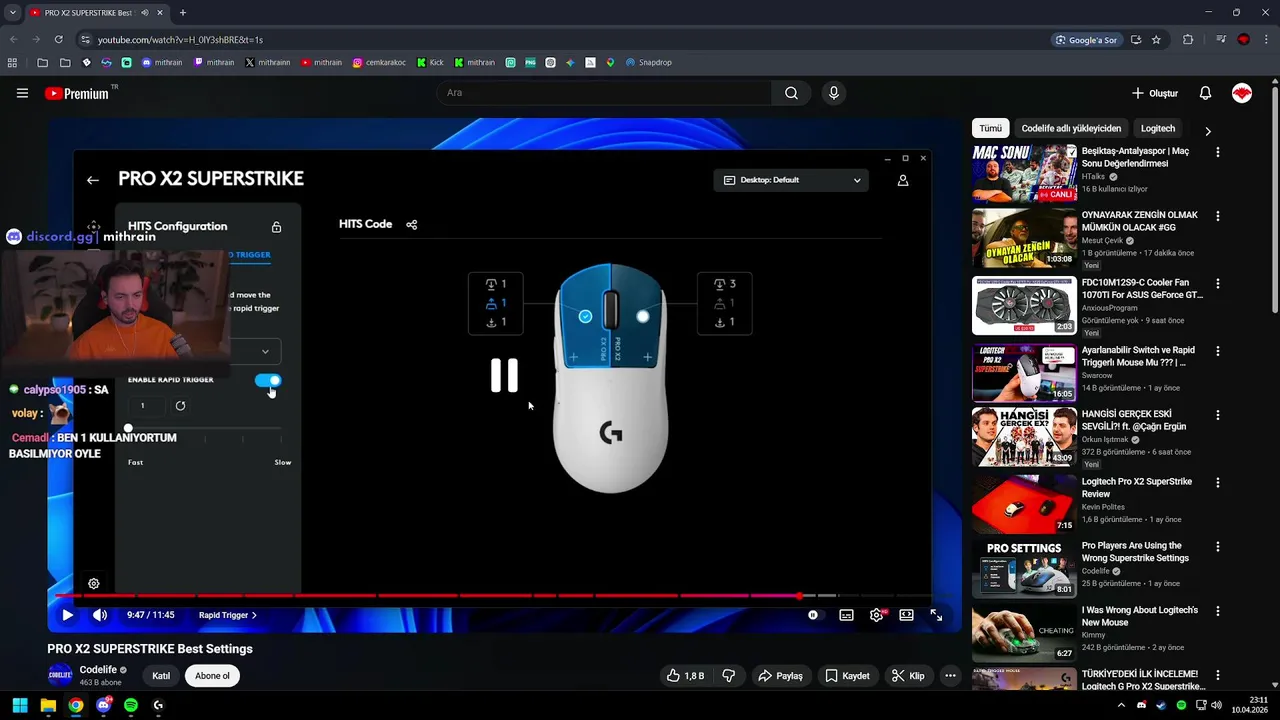The image size is (1280, 720).
Task: Open Logitech G HUB from the taskbar
Action: [x=158, y=705]
